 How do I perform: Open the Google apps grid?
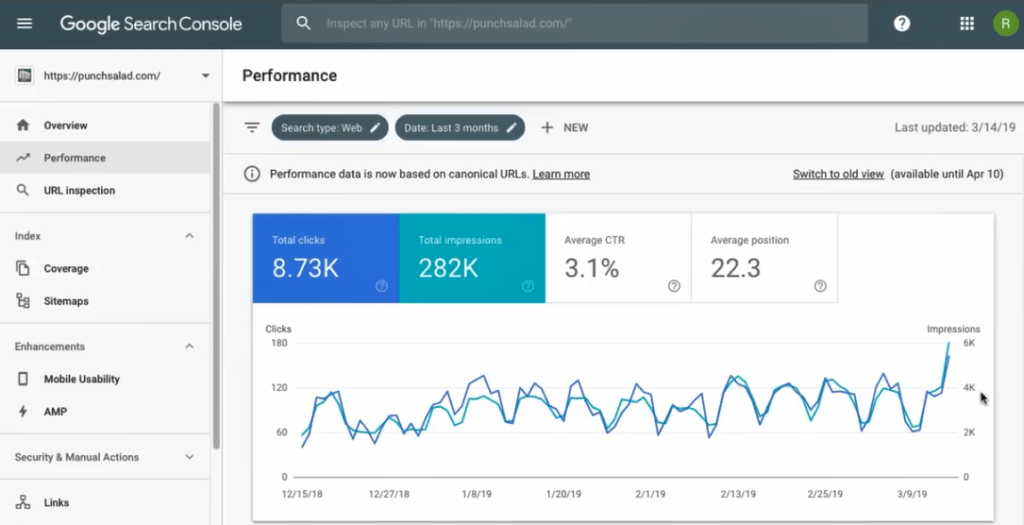(967, 24)
